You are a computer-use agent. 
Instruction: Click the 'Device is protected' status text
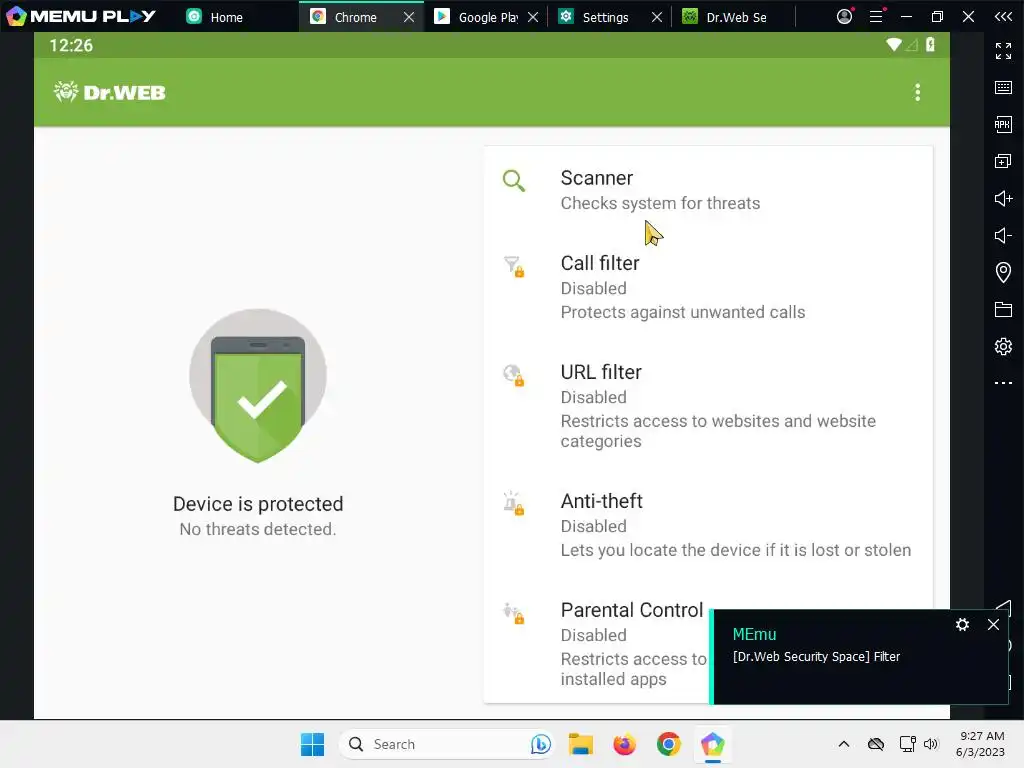[x=258, y=504]
